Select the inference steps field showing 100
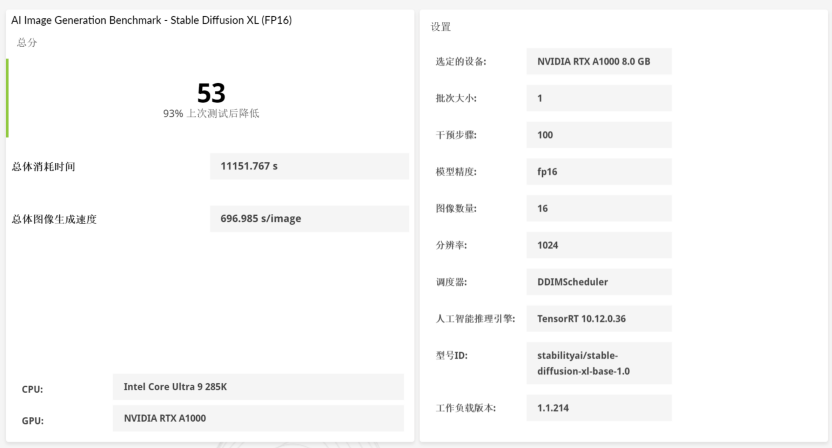Screen dimensions: 832x448 (x=598, y=135)
